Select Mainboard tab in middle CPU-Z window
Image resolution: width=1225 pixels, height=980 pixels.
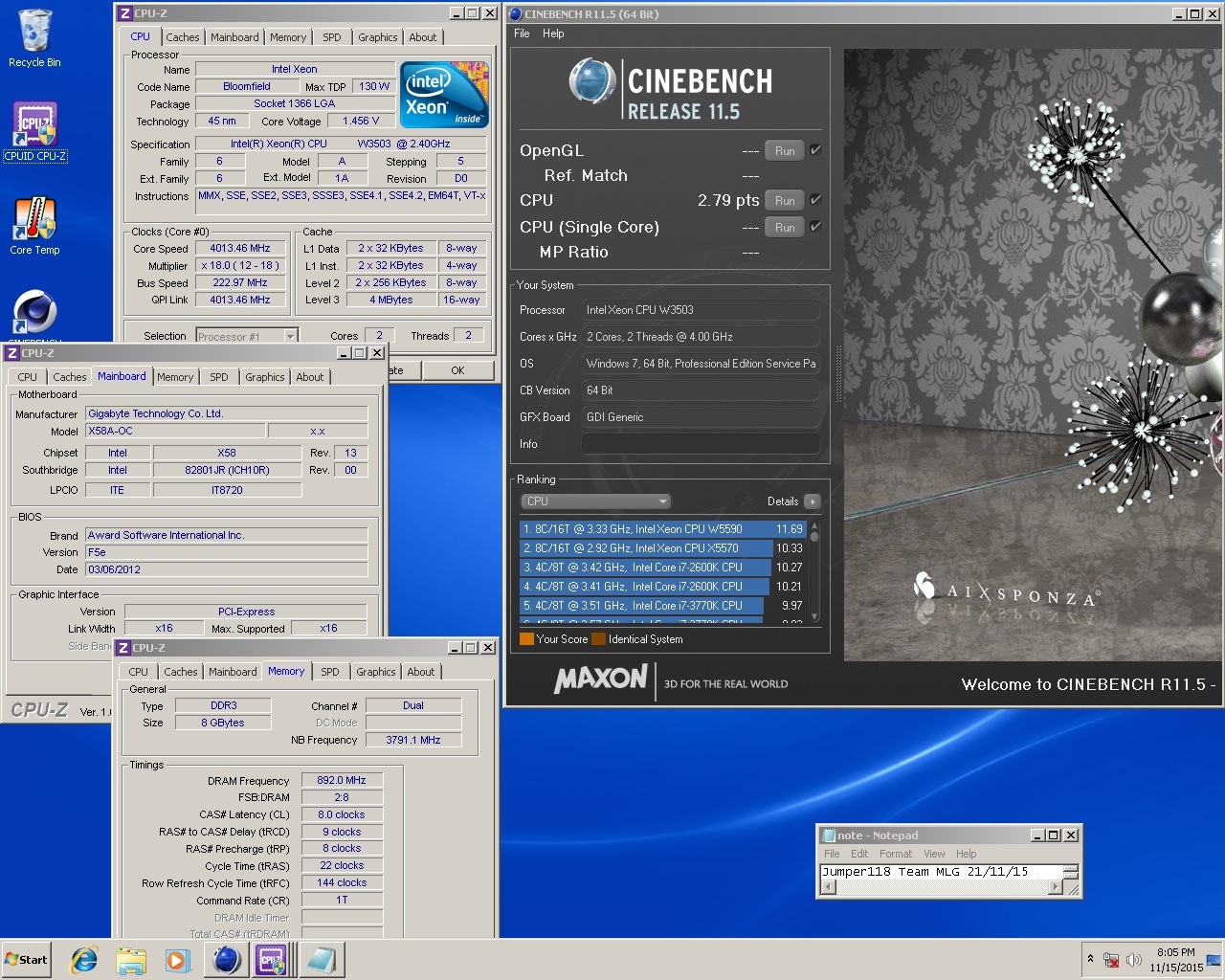coord(122,376)
